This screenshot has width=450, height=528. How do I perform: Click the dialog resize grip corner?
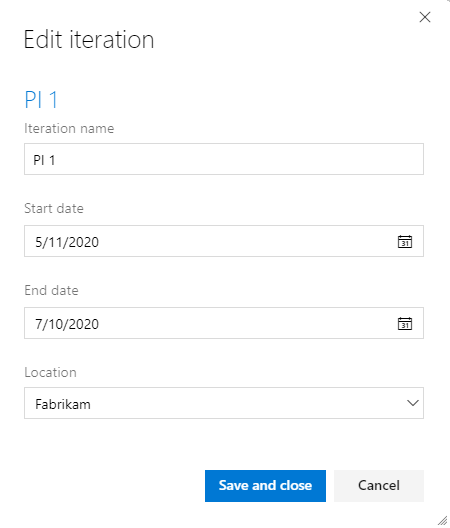point(443,520)
